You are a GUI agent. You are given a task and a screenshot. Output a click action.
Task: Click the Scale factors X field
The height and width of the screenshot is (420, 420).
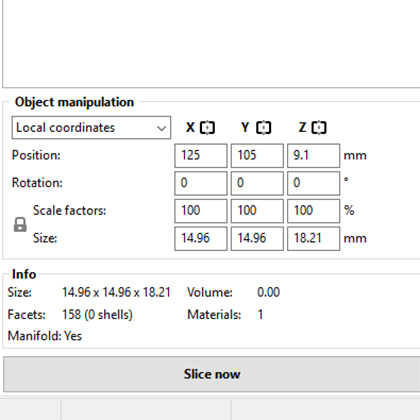click(201, 211)
